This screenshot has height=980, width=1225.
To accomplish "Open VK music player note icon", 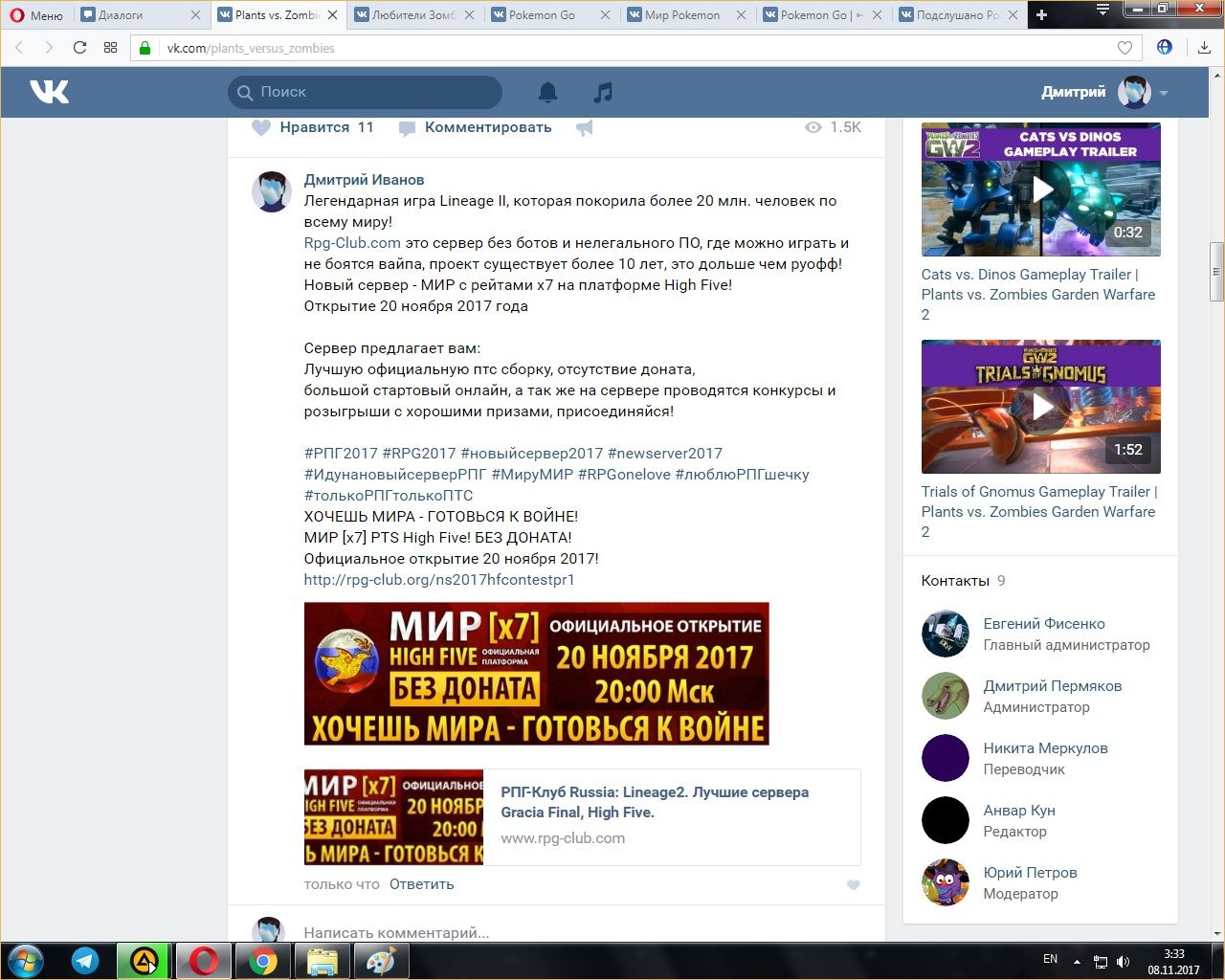I will point(603,92).
